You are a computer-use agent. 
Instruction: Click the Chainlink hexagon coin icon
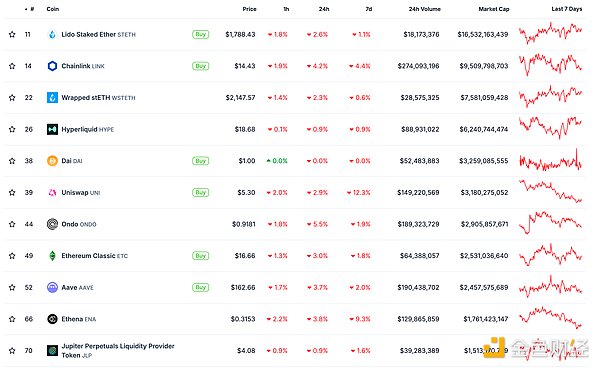point(52,66)
